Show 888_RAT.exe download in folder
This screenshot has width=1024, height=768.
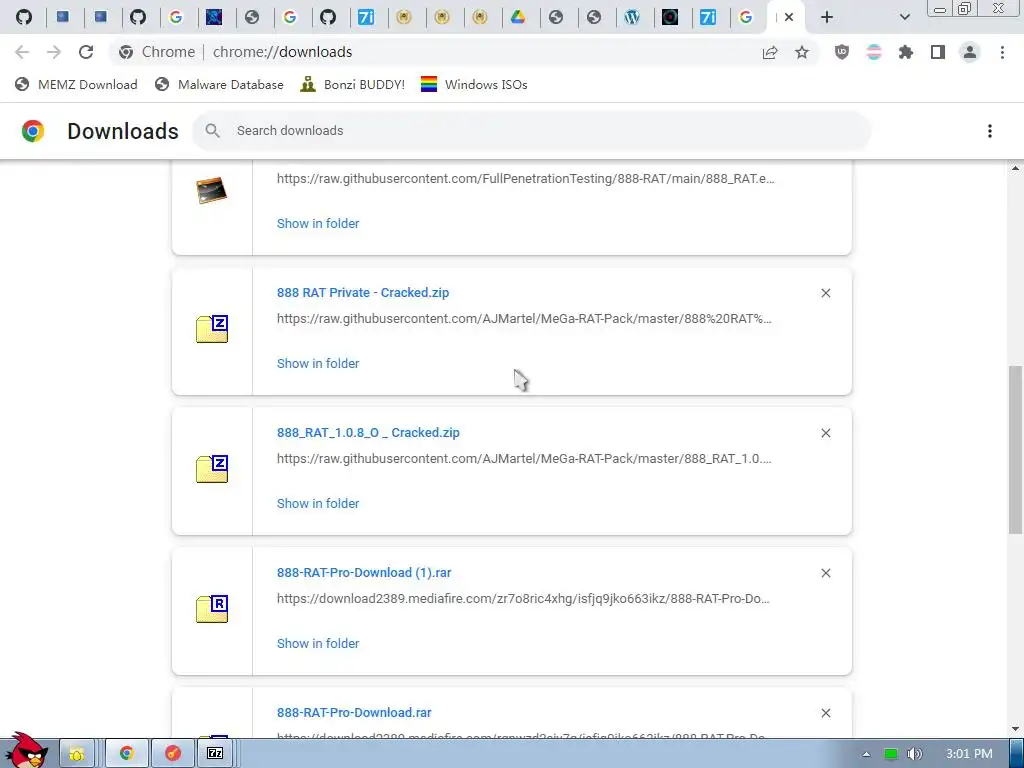[x=318, y=223]
